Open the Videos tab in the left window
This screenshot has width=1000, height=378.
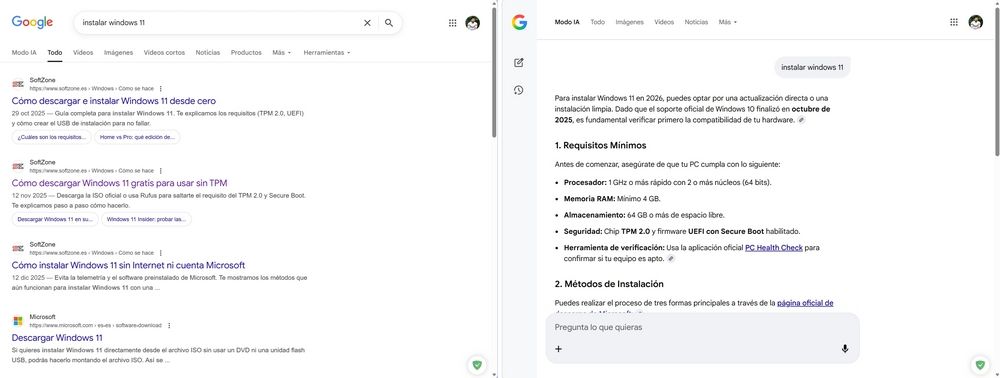coord(83,53)
